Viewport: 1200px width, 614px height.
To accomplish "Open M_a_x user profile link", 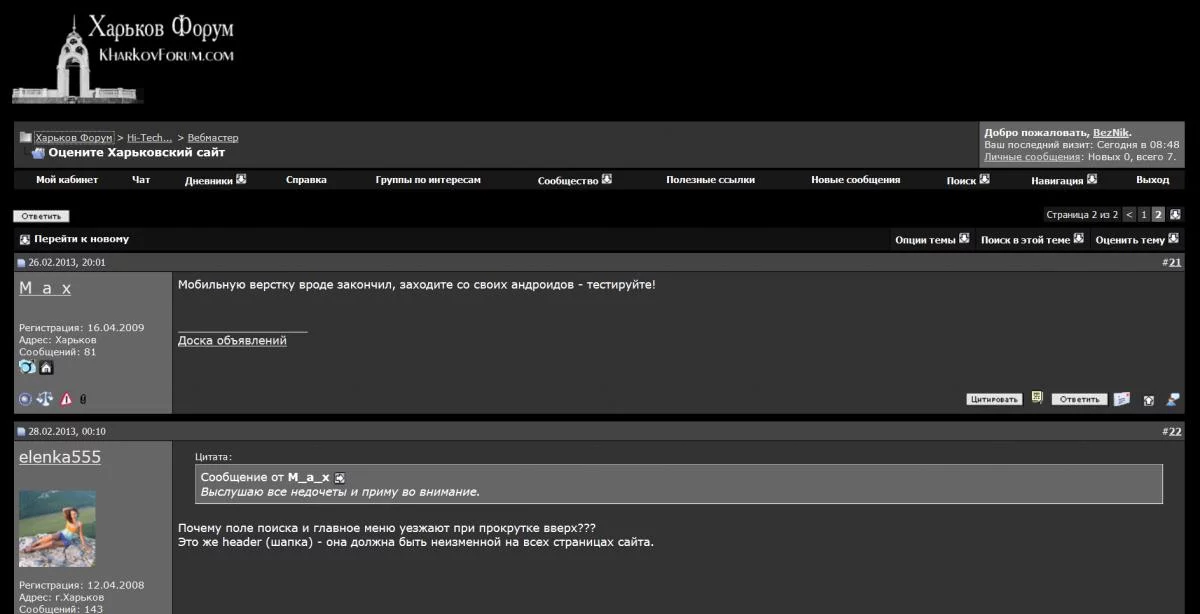I will [x=45, y=287].
